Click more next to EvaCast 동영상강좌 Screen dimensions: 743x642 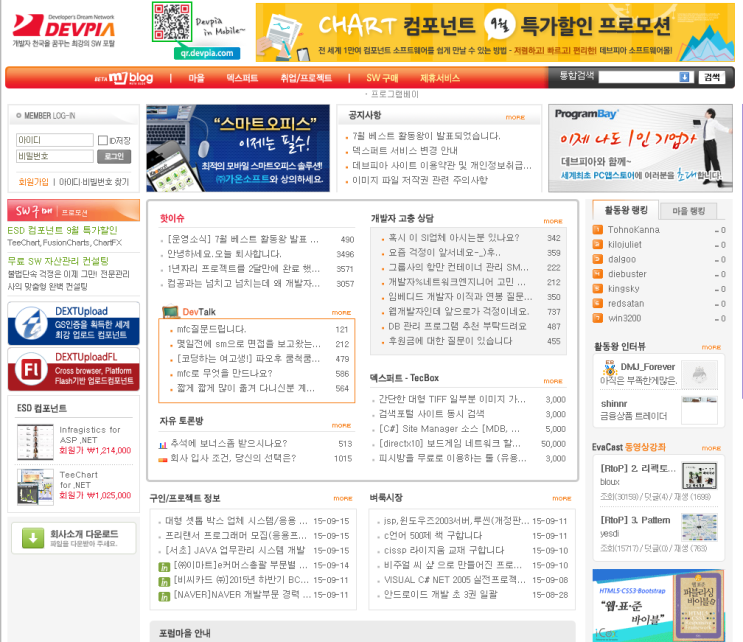coord(711,448)
